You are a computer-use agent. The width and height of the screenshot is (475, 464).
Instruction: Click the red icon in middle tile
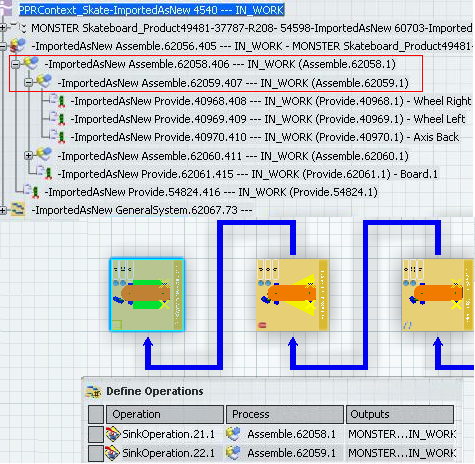coord(262,325)
